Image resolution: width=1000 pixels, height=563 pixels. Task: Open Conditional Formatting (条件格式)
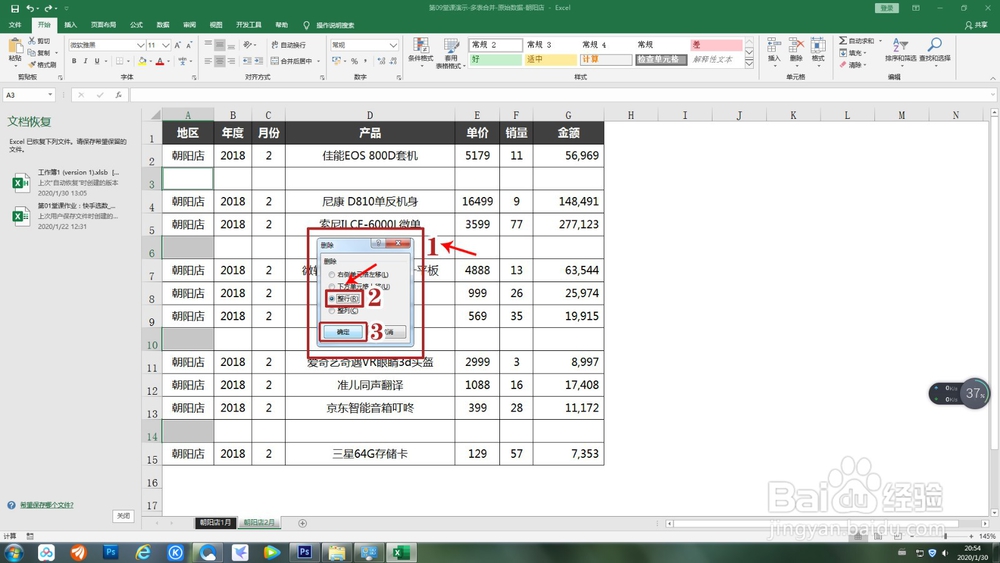[420, 52]
